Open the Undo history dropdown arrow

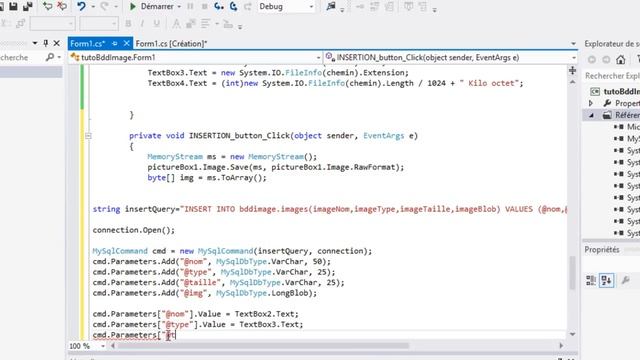pyautogui.click(x=93, y=7)
